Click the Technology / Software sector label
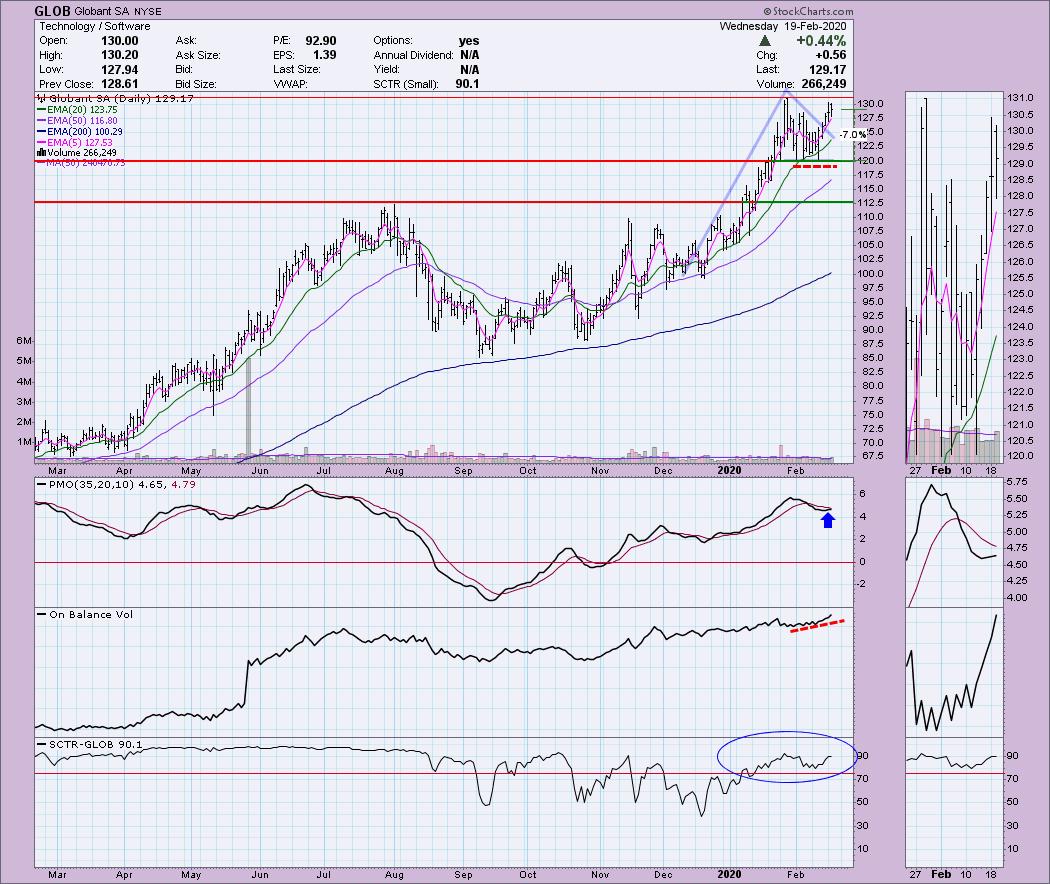 [x=94, y=26]
